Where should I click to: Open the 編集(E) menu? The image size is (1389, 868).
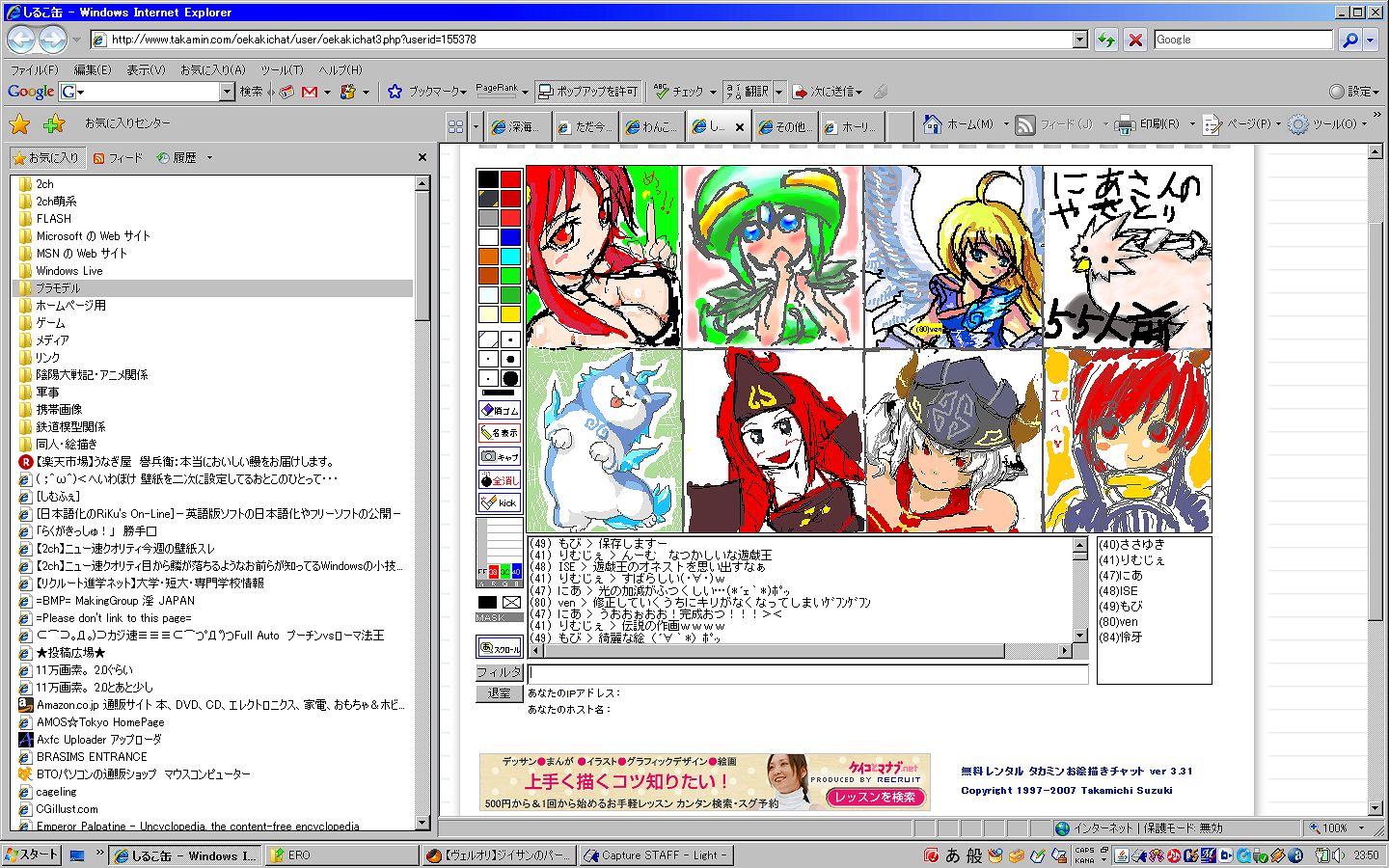(93, 70)
